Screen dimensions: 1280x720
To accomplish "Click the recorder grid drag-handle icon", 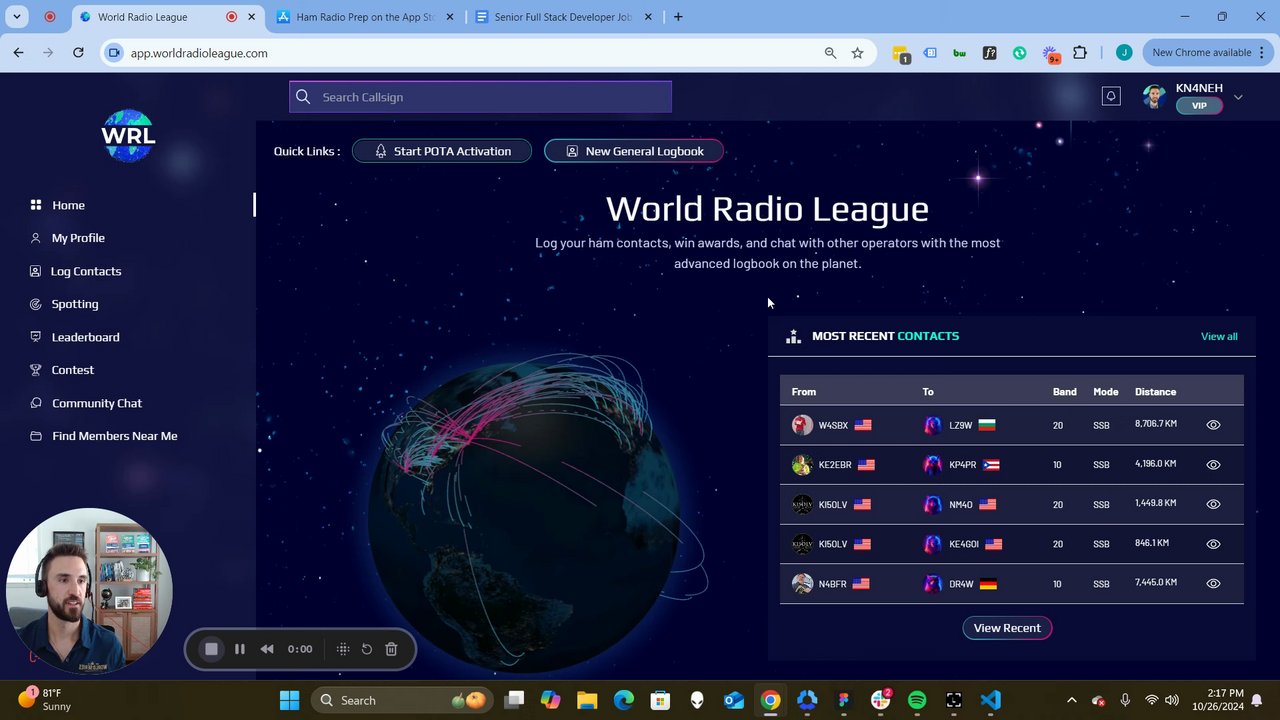I will pyautogui.click(x=343, y=649).
